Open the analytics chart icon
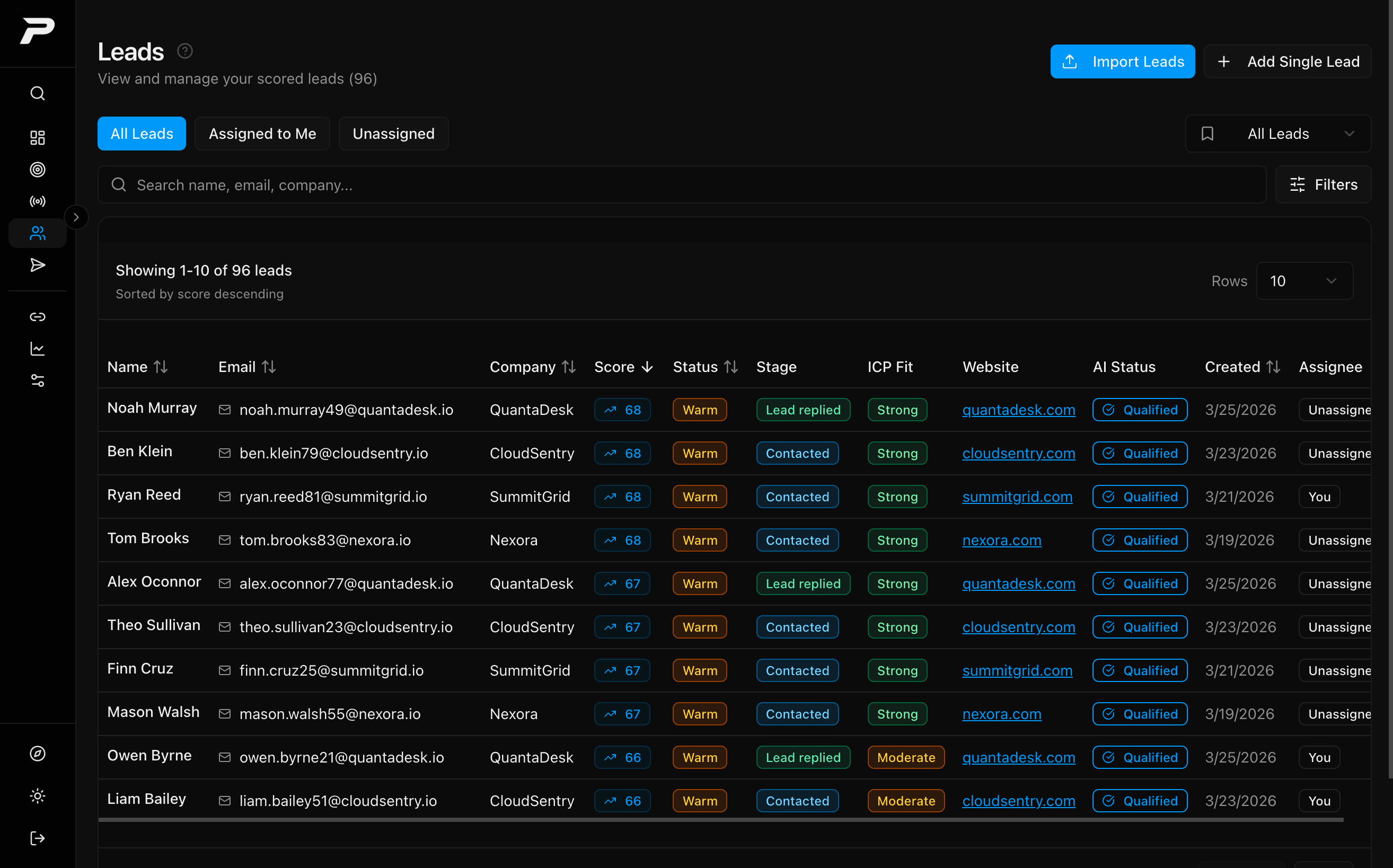Image resolution: width=1393 pixels, height=868 pixels. (x=37, y=349)
